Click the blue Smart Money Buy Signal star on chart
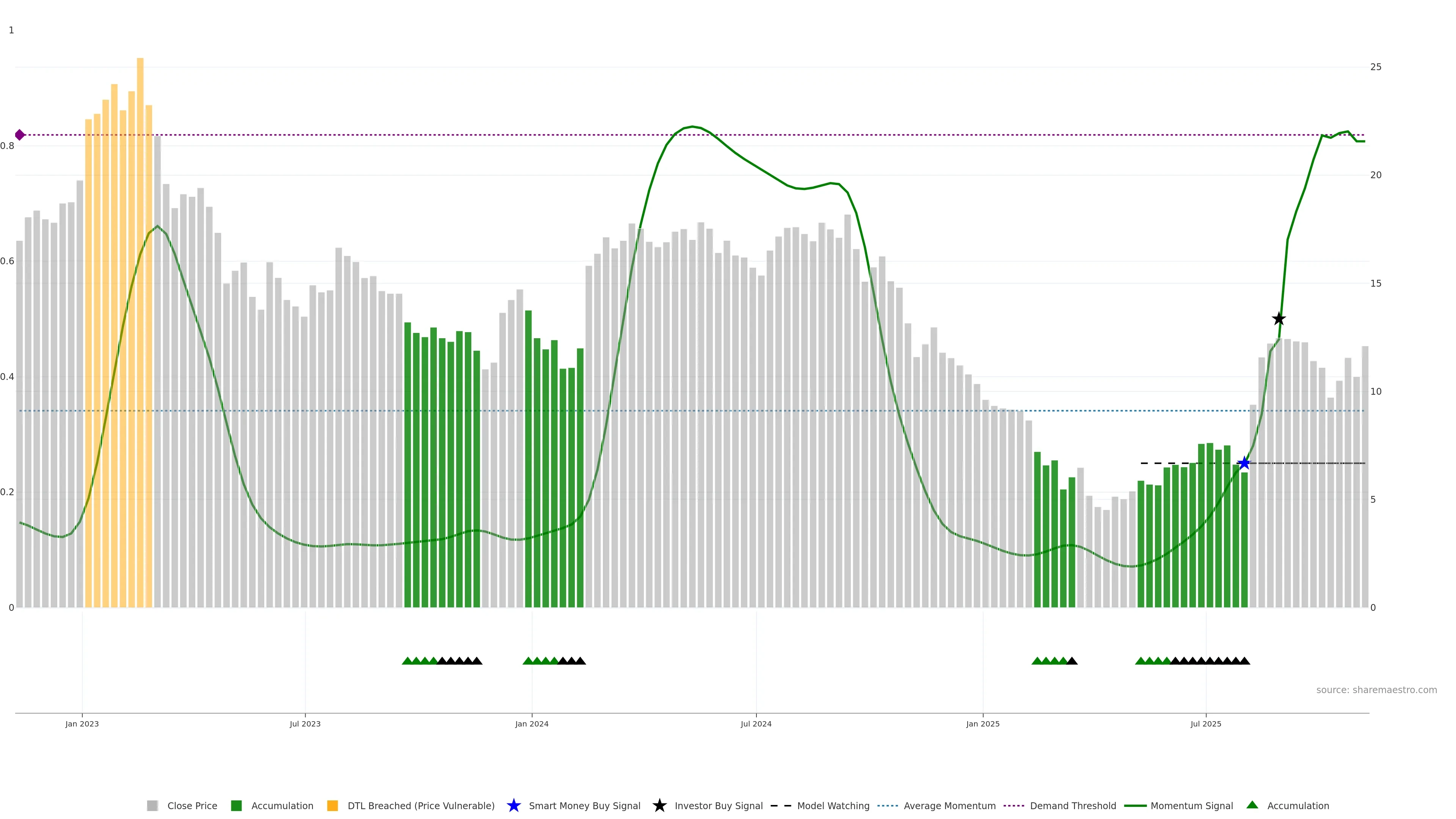This screenshot has width=1456, height=819. [x=1244, y=463]
